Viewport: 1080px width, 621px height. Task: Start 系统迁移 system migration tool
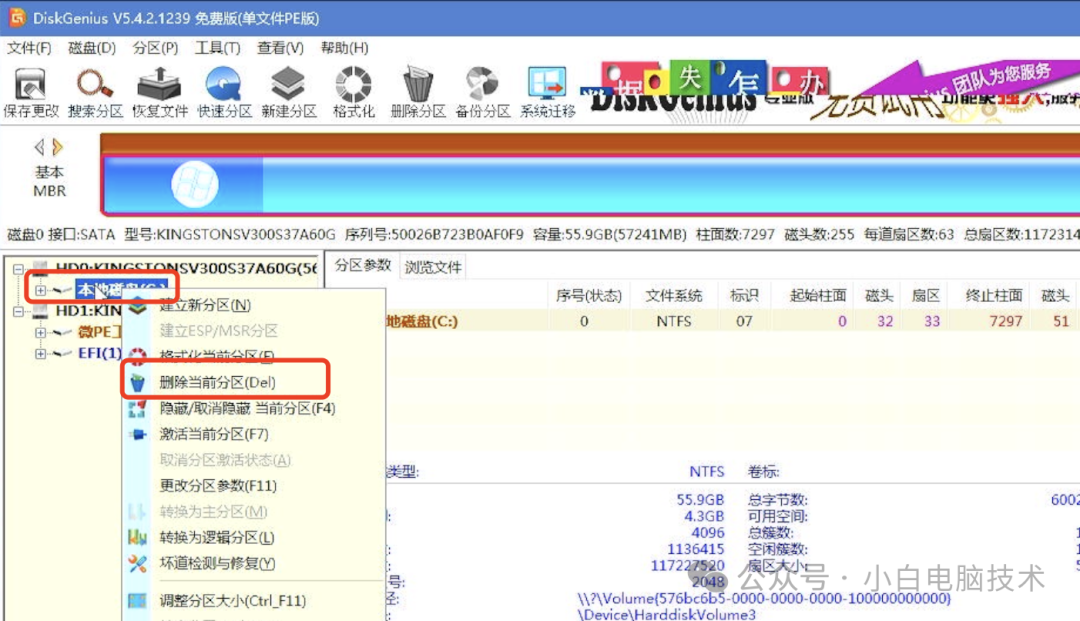(546, 90)
